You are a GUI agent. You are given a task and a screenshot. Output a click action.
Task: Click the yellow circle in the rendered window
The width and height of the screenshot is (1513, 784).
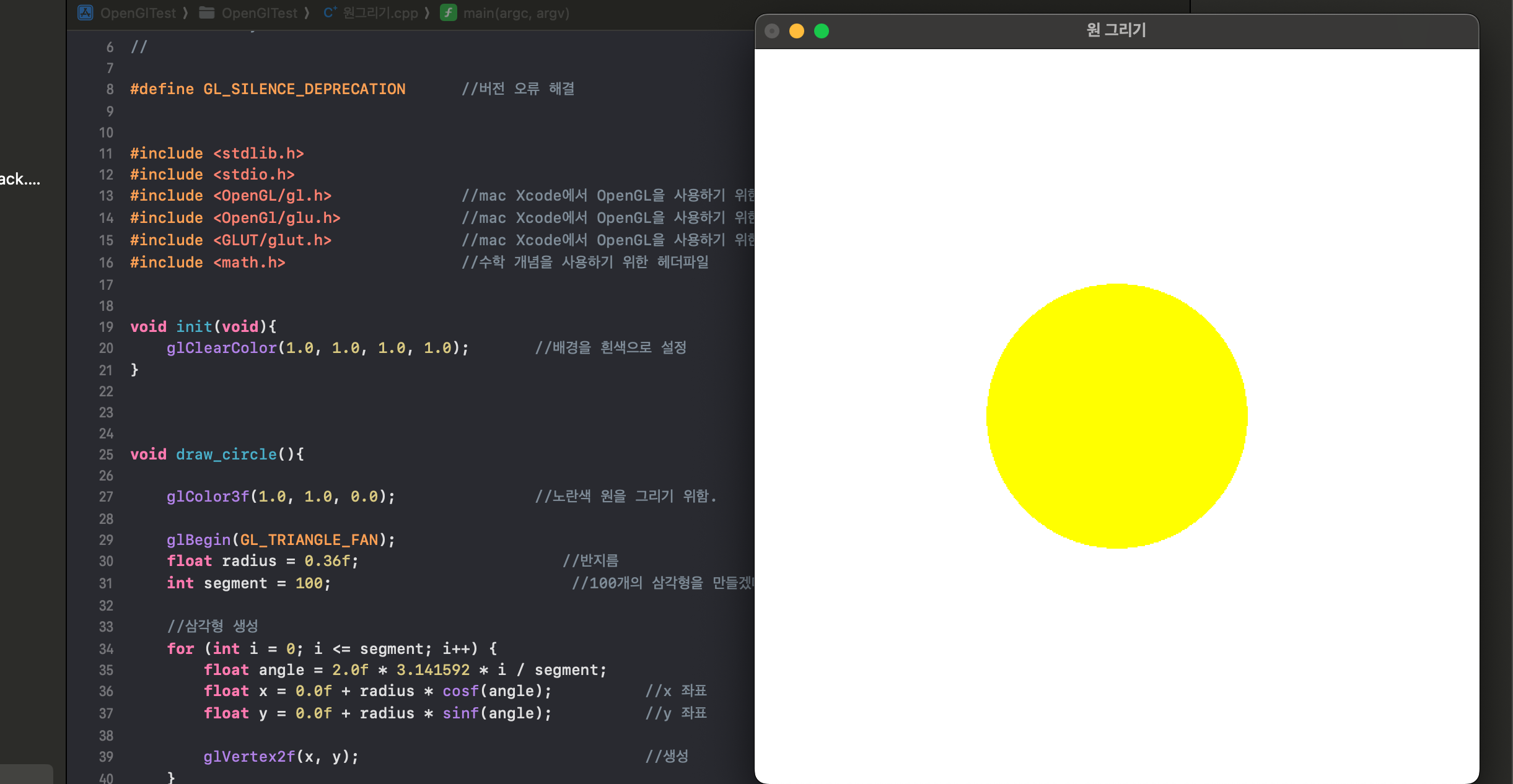coord(1116,416)
